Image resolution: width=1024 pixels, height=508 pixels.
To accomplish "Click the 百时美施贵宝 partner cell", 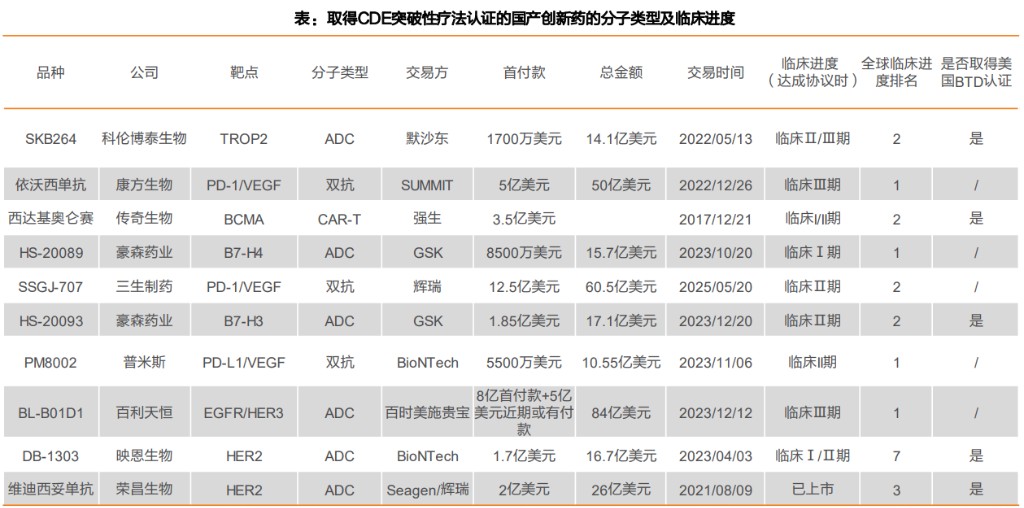I will point(427,413).
